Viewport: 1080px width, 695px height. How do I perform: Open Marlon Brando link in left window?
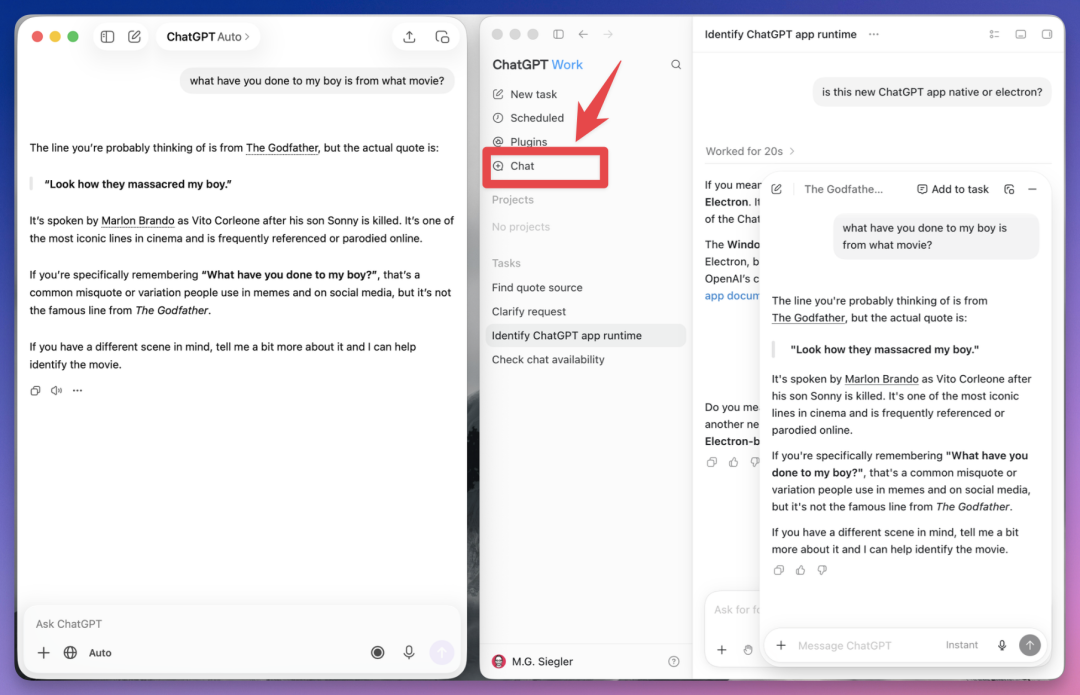[x=138, y=220]
